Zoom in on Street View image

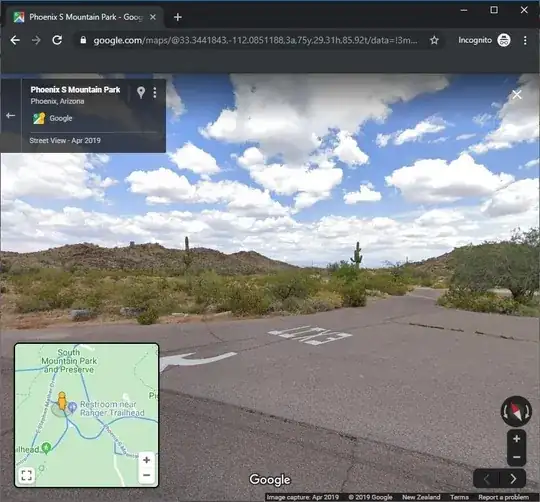(516, 439)
